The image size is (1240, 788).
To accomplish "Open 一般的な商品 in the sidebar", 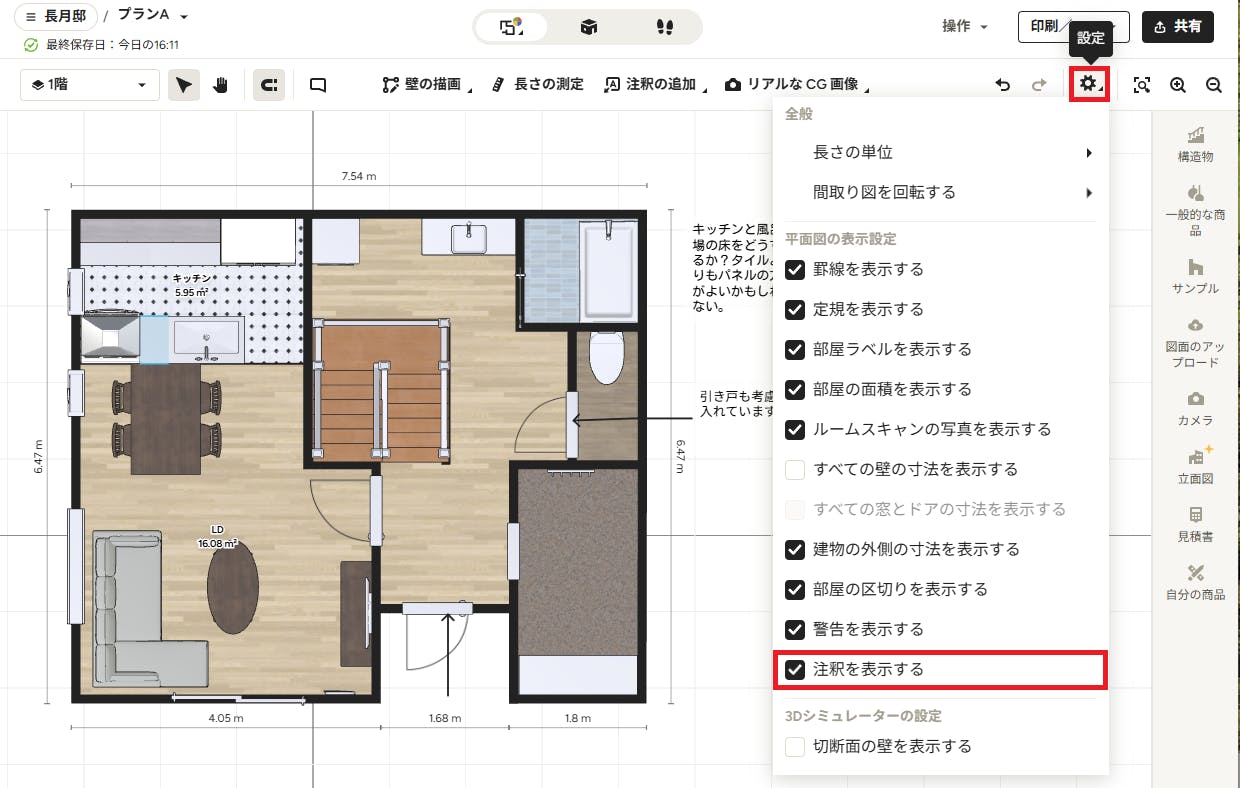I will [1195, 210].
